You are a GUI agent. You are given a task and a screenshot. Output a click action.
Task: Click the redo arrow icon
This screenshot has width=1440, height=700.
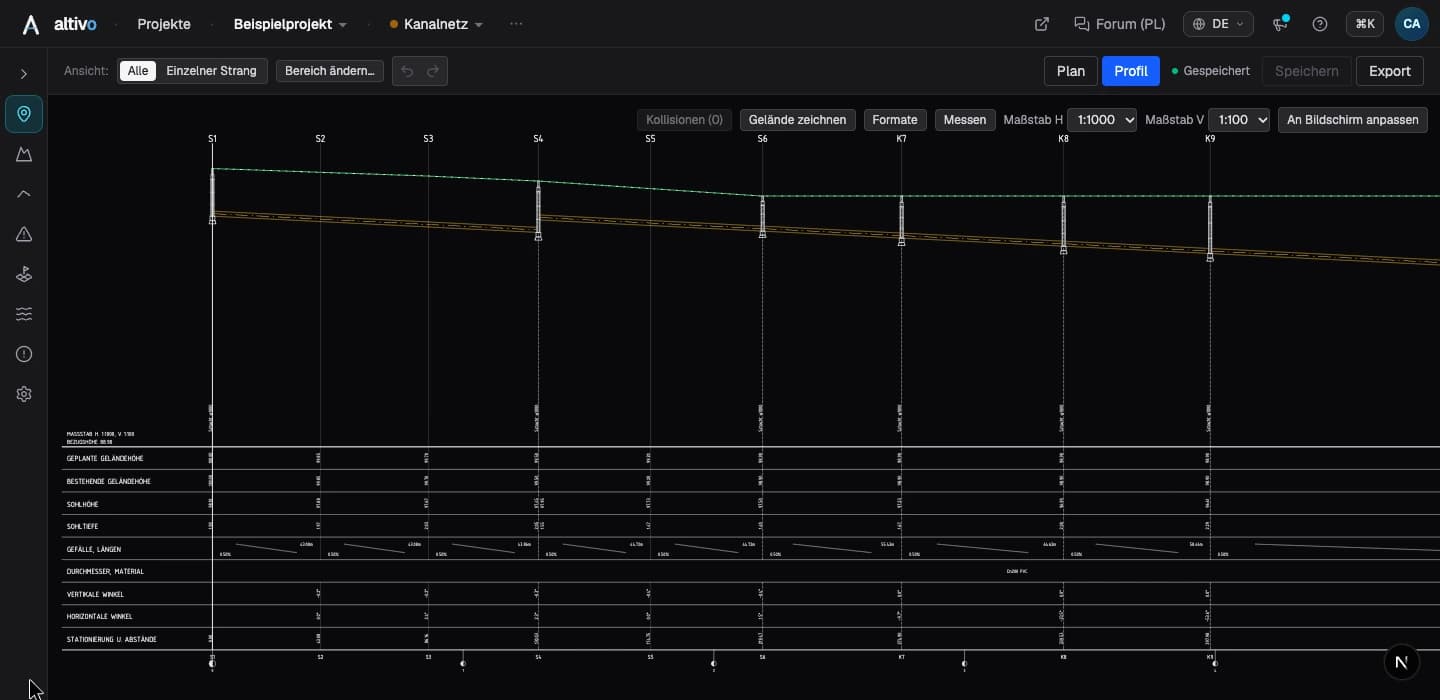pyautogui.click(x=433, y=71)
